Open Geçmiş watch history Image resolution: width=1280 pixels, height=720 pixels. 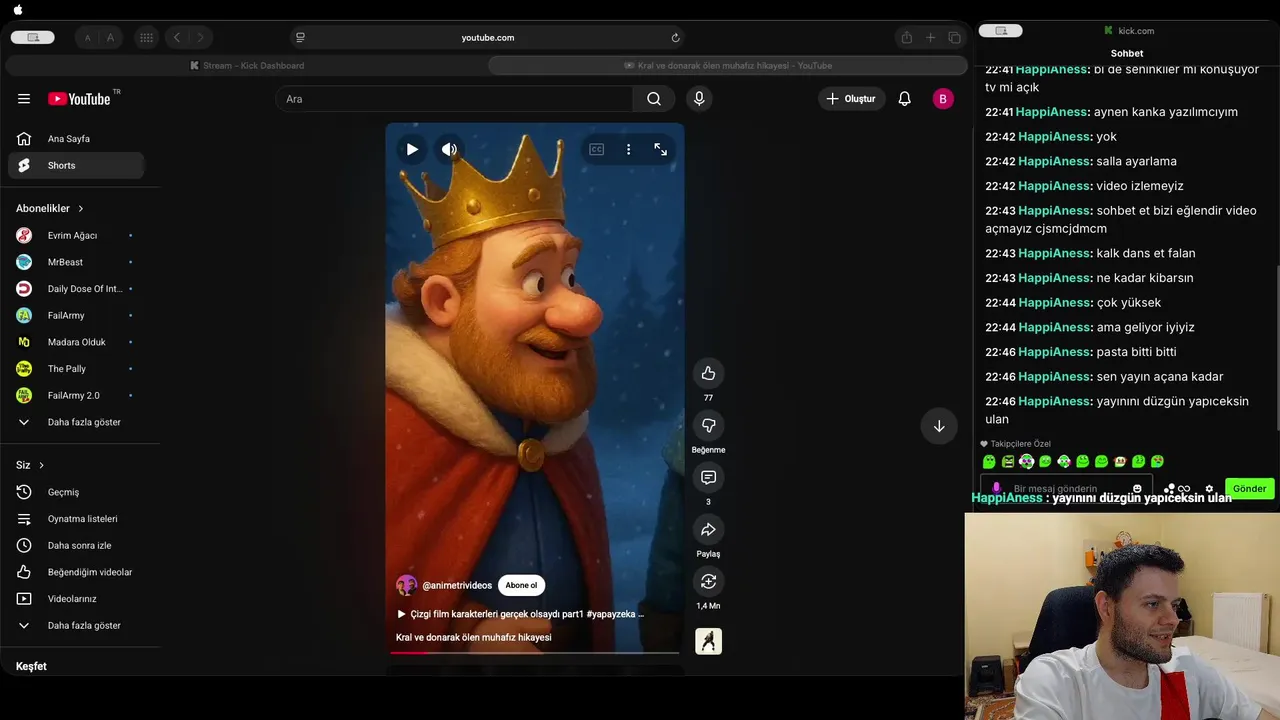coord(76,492)
